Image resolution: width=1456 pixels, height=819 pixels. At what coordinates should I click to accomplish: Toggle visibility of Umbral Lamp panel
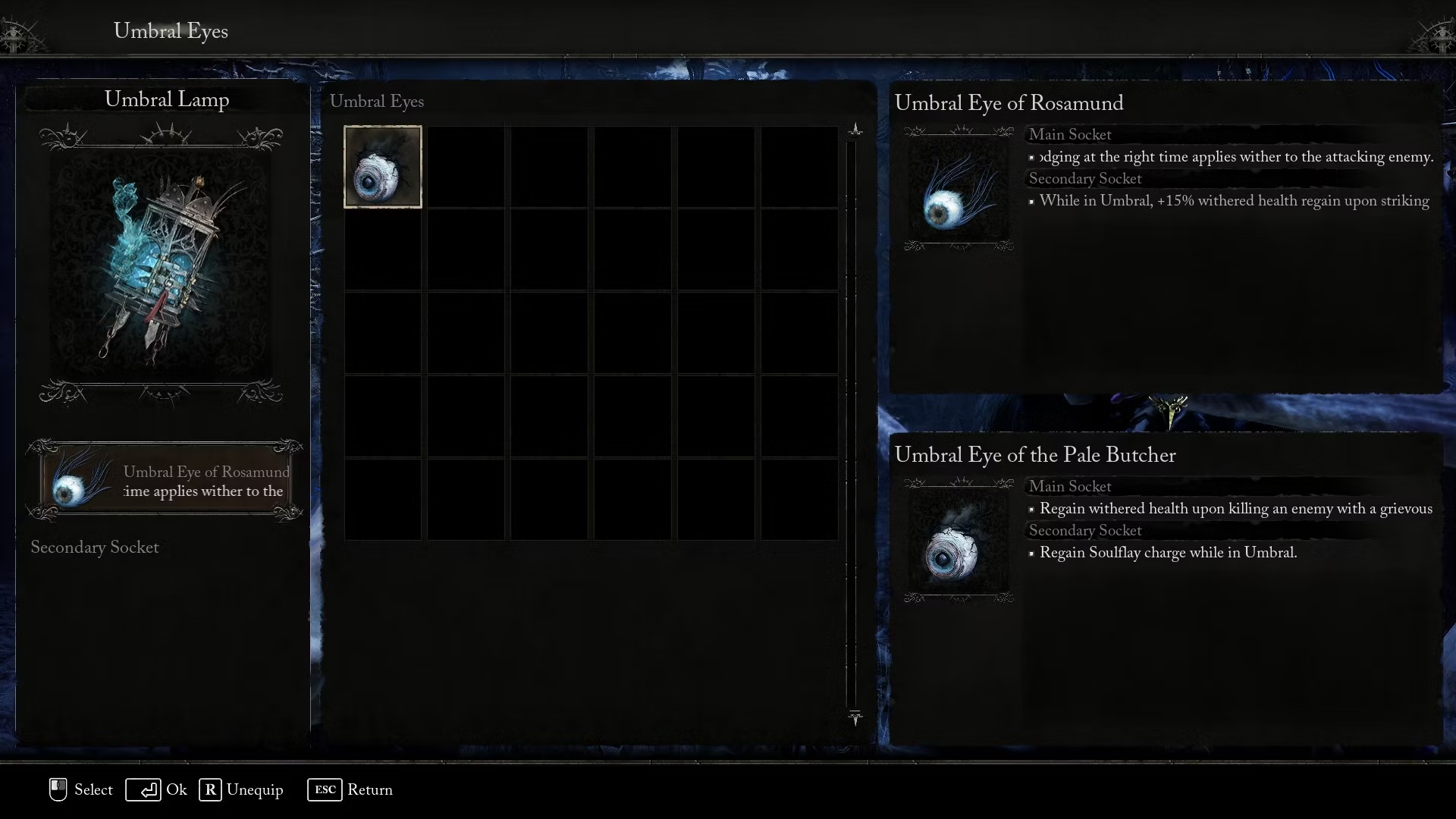[x=166, y=99]
